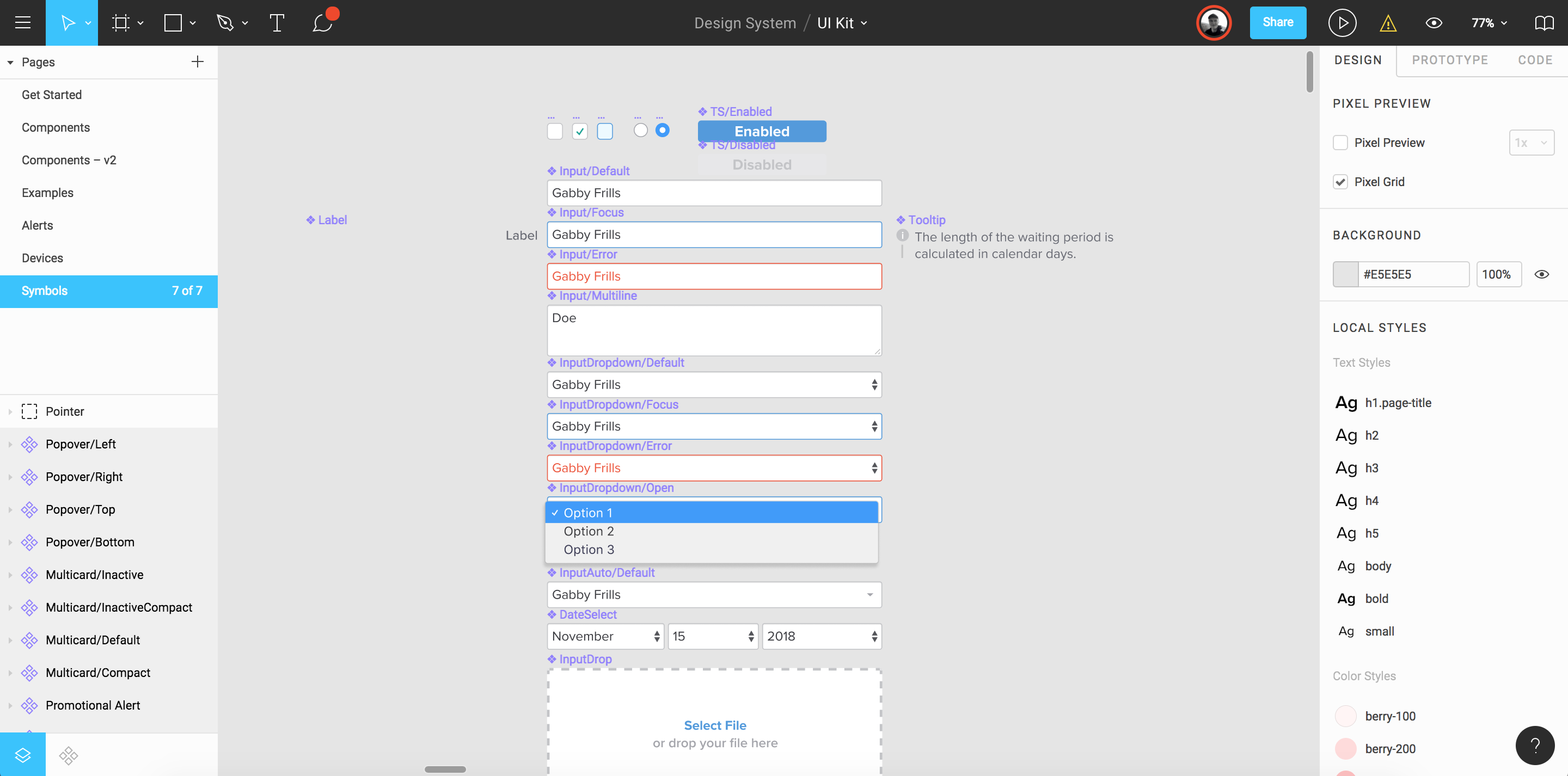
Task: Open the Prototype tab
Action: 1450,59
